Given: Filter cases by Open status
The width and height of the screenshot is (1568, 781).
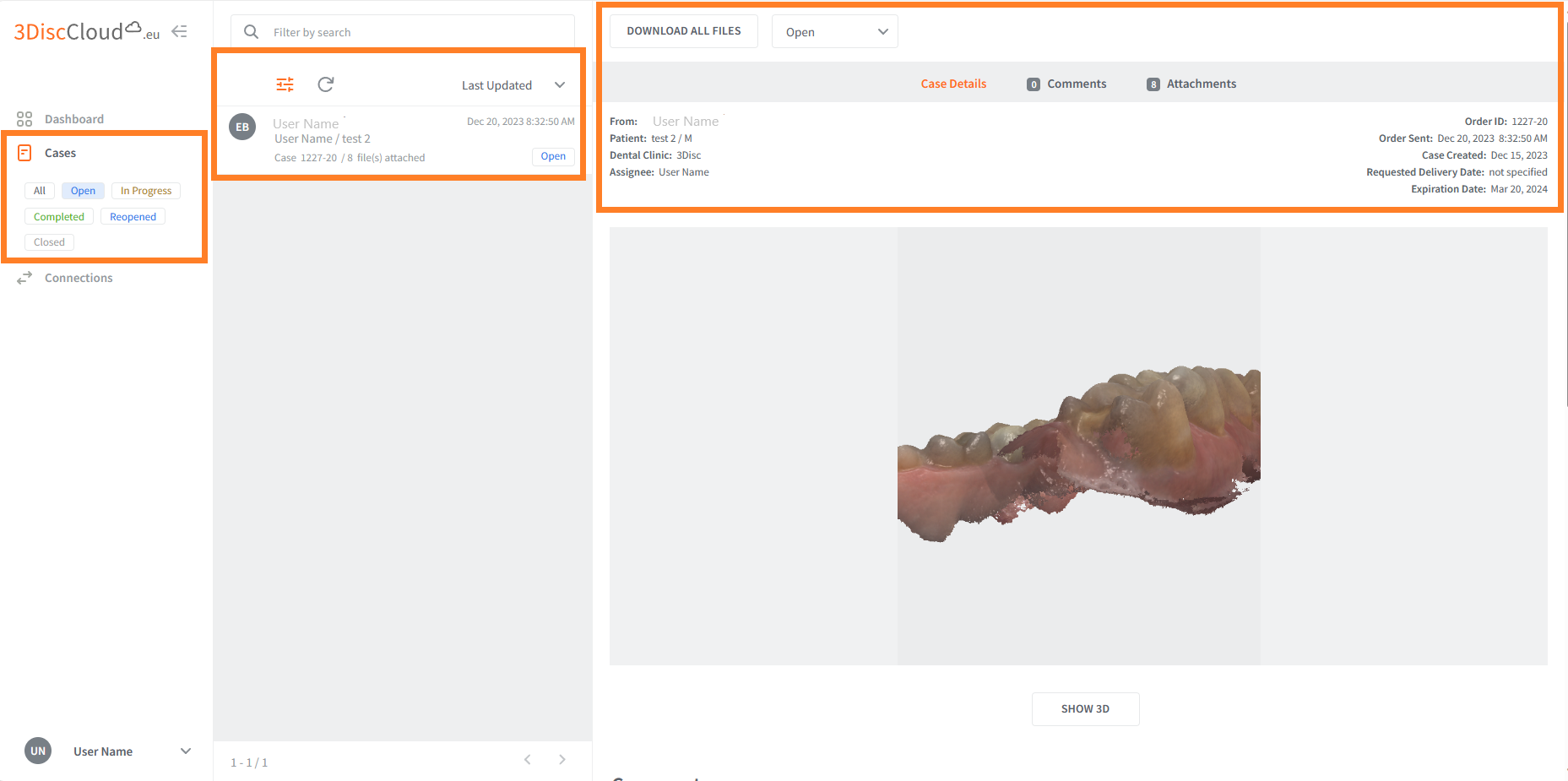Looking at the screenshot, I should [x=83, y=191].
